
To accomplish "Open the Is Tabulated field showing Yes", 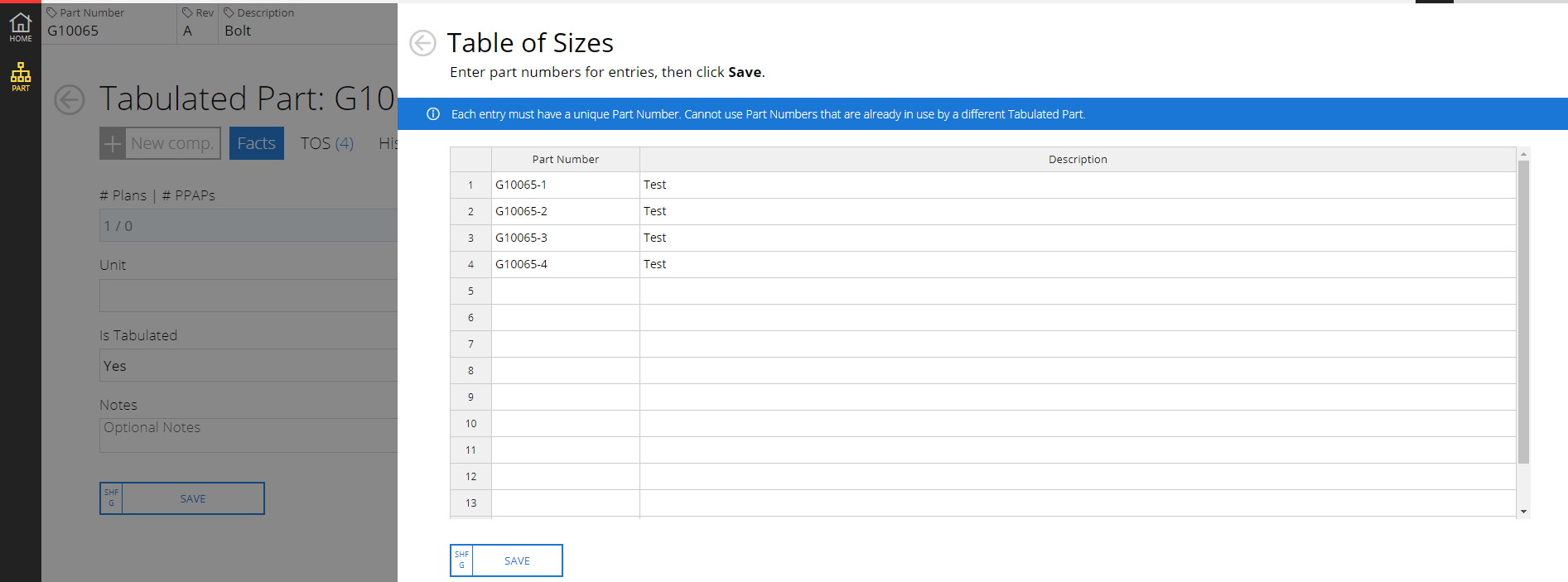I will pyautogui.click(x=248, y=365).
